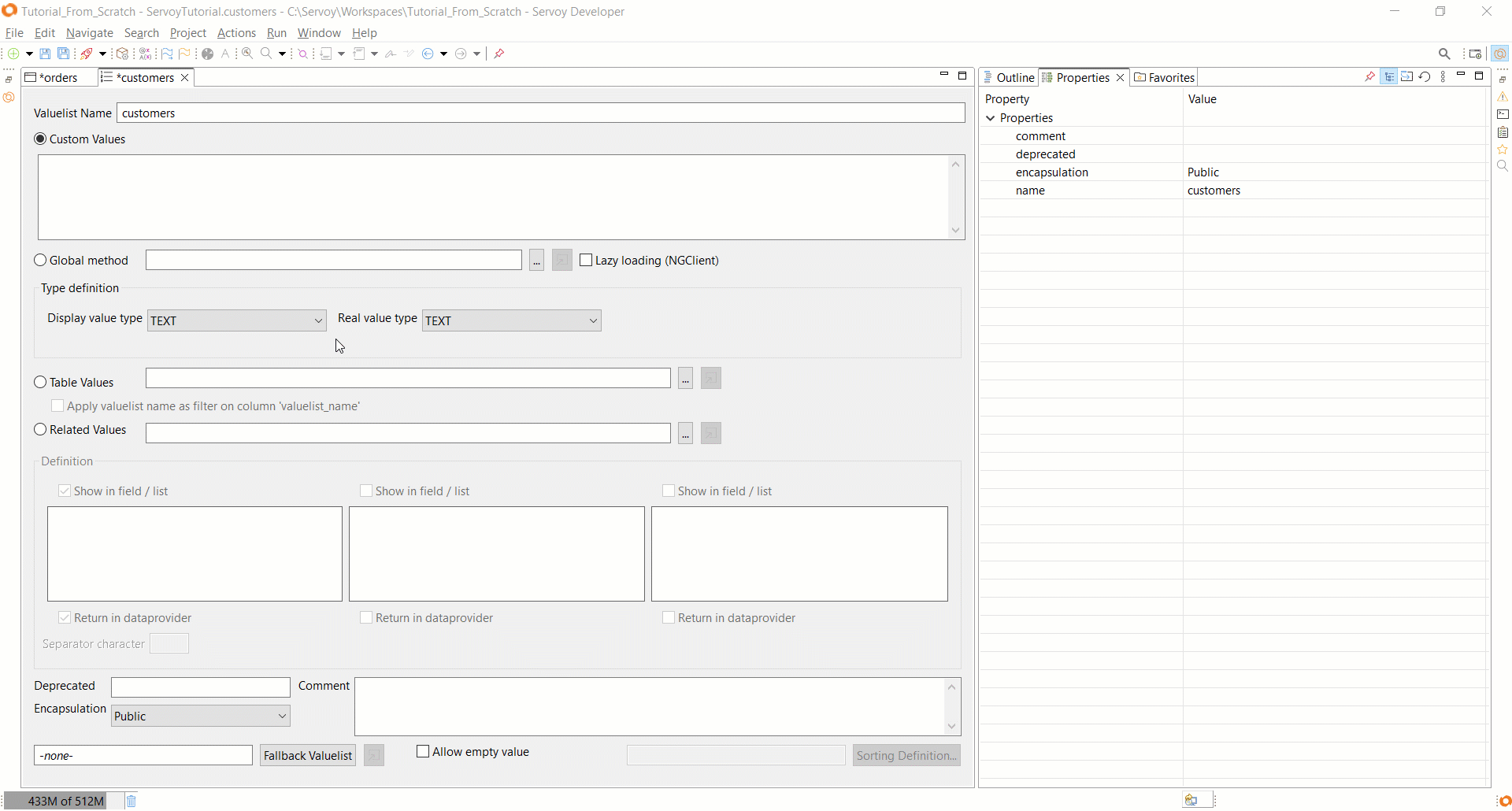The image size is (1512, 811).
Task: Select the Global method radio button
Action: pyautogui.click(x=41, y=261)
